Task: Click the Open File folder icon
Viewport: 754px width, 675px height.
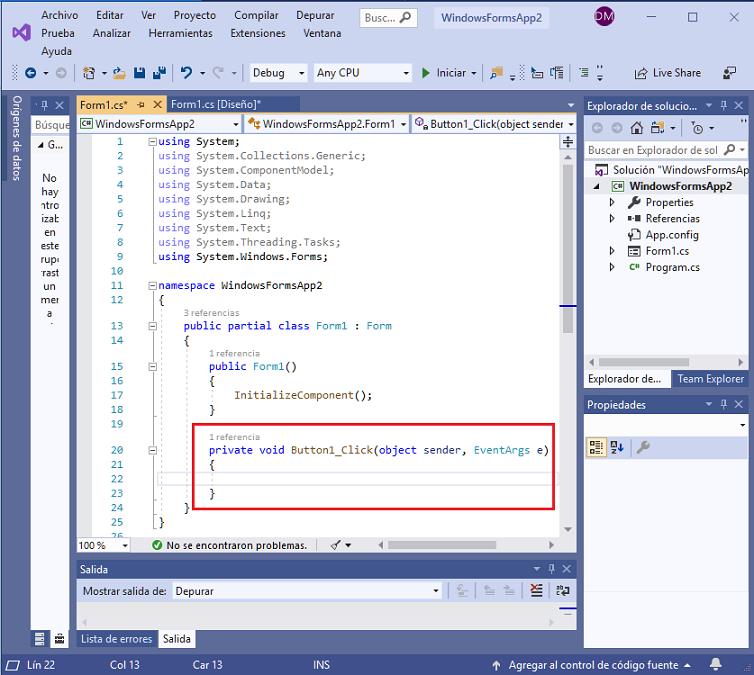Action: point(119,73)
